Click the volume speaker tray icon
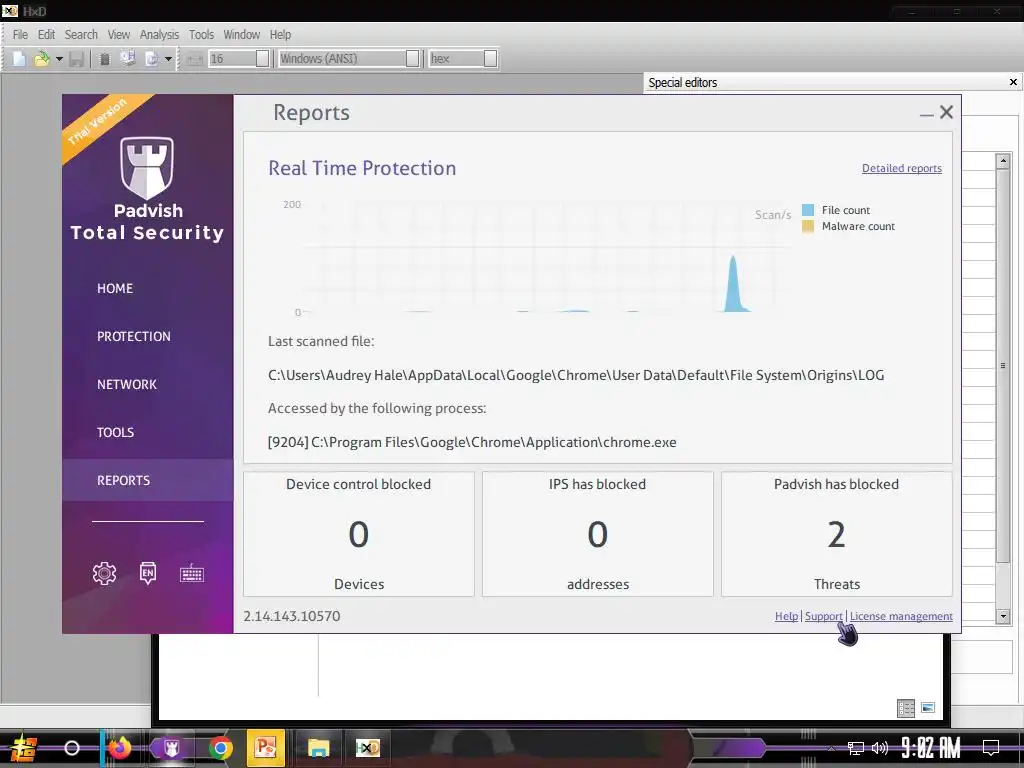Screen dimensions: 1024x768 [880, 748]
